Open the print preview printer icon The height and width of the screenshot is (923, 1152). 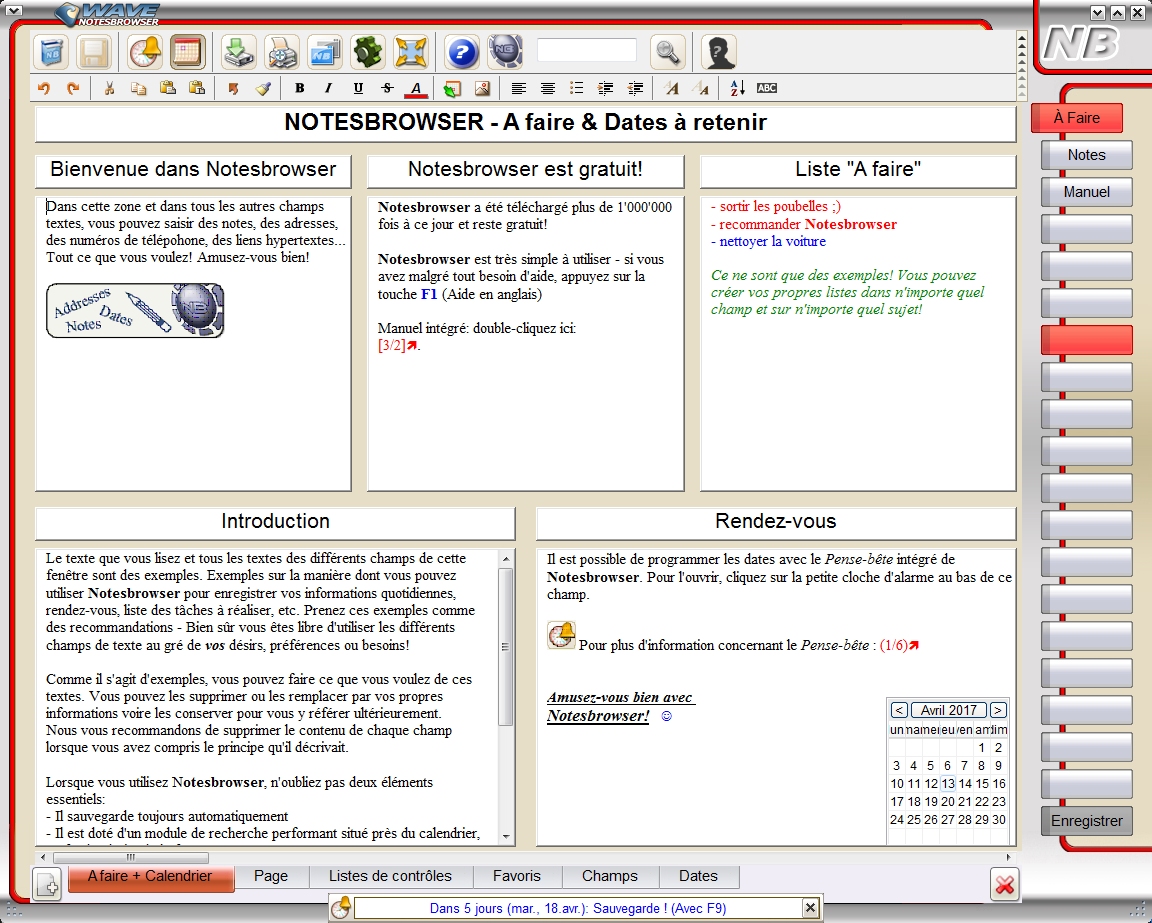281,52
